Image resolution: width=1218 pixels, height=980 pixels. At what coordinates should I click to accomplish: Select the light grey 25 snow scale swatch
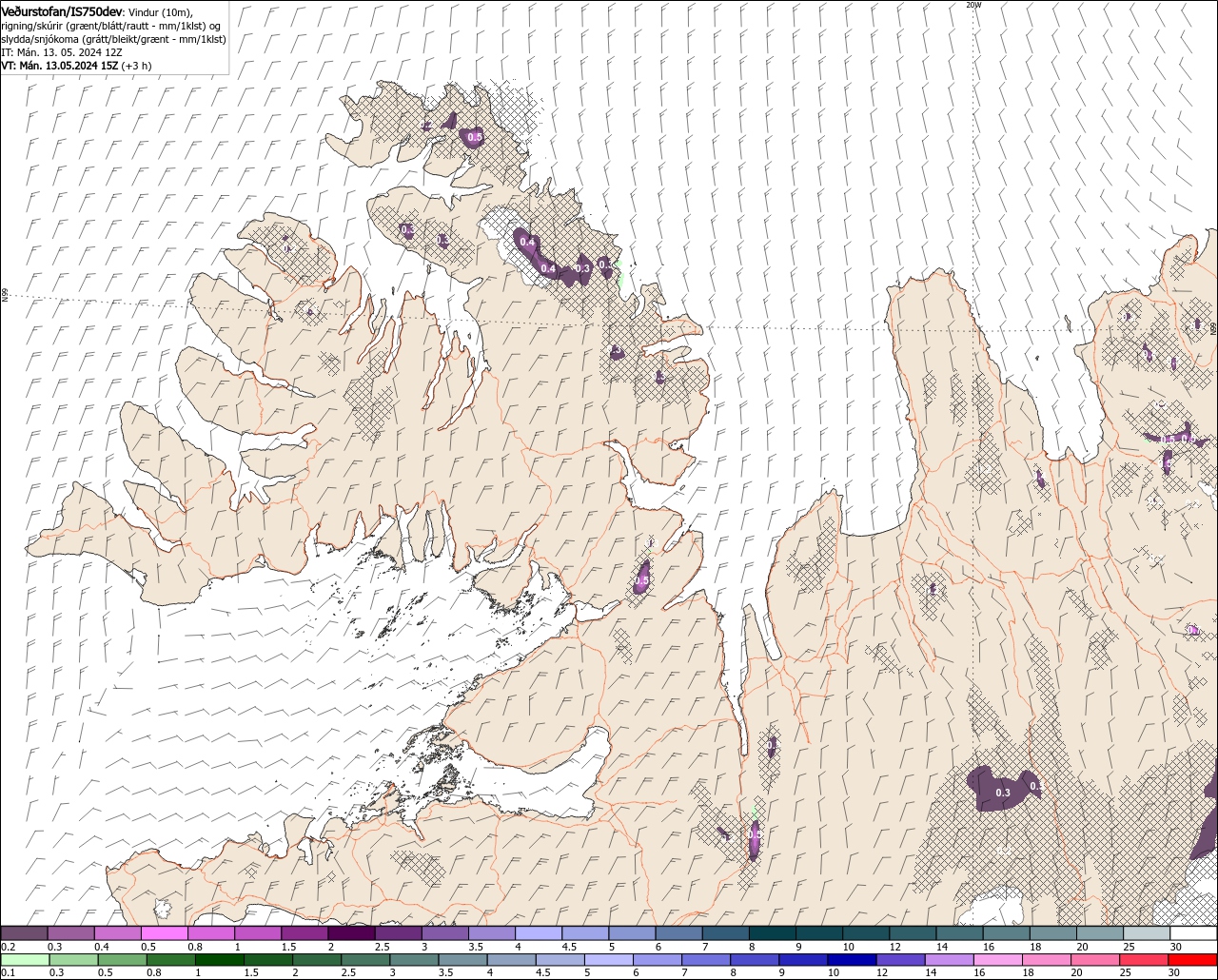(1147, 932)
